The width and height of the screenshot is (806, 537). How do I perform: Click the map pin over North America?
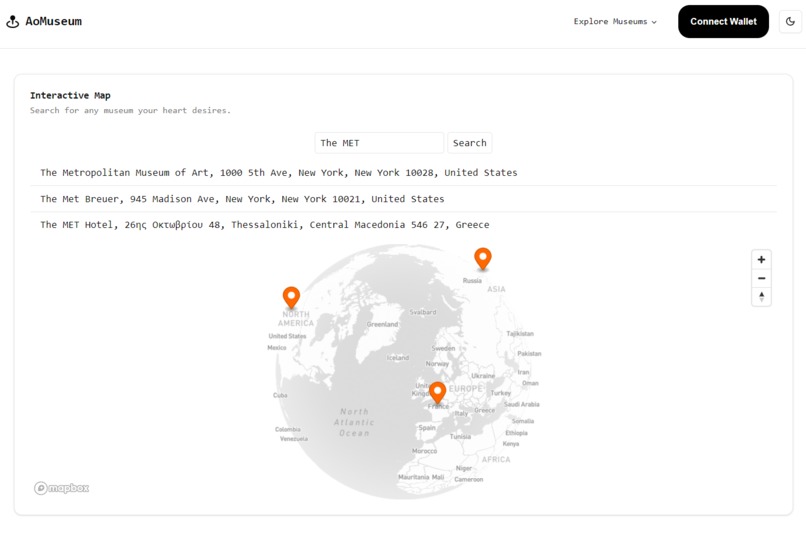point(291,298)
